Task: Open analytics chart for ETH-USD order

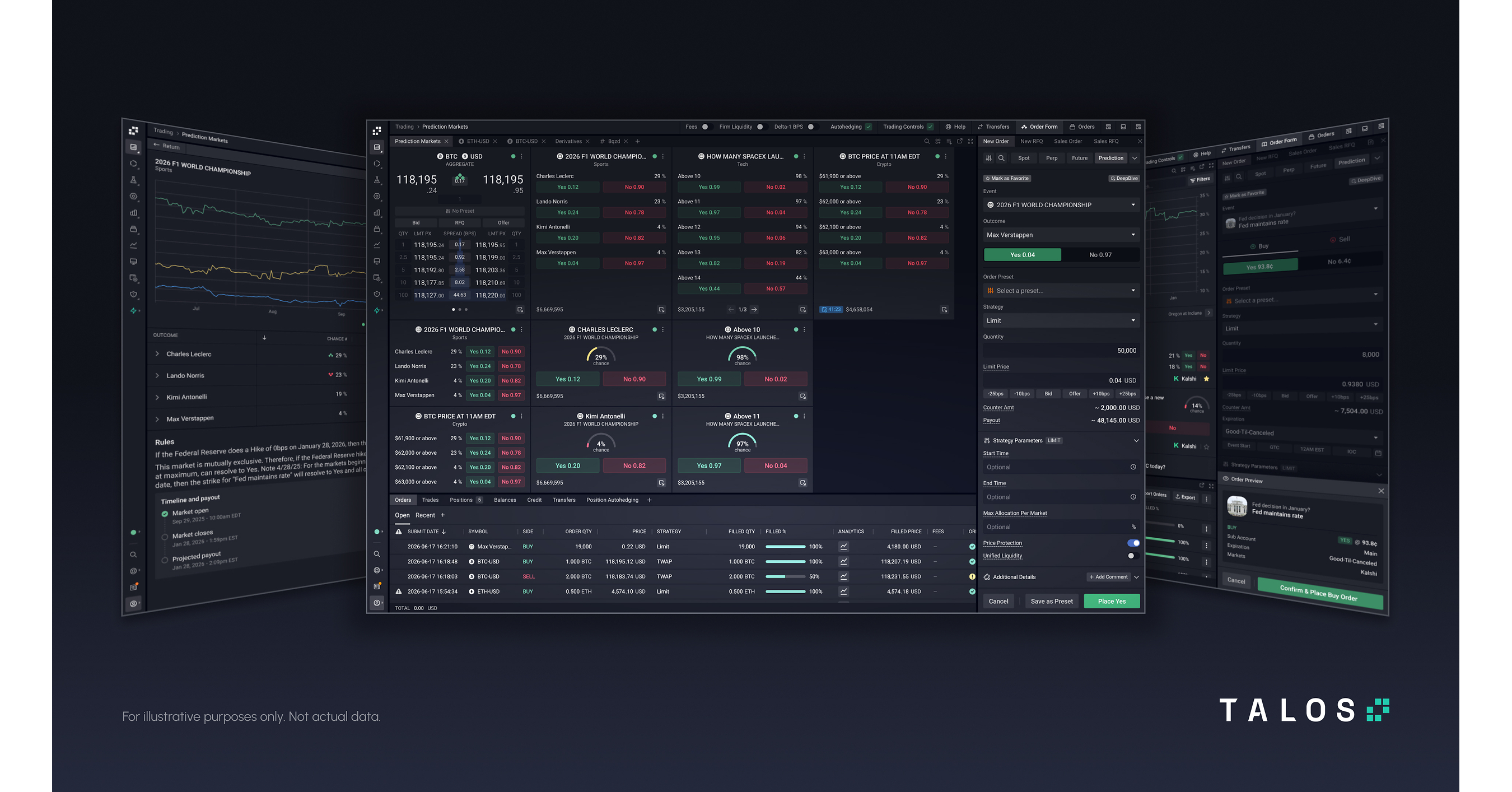Action: tap(843, 592)
